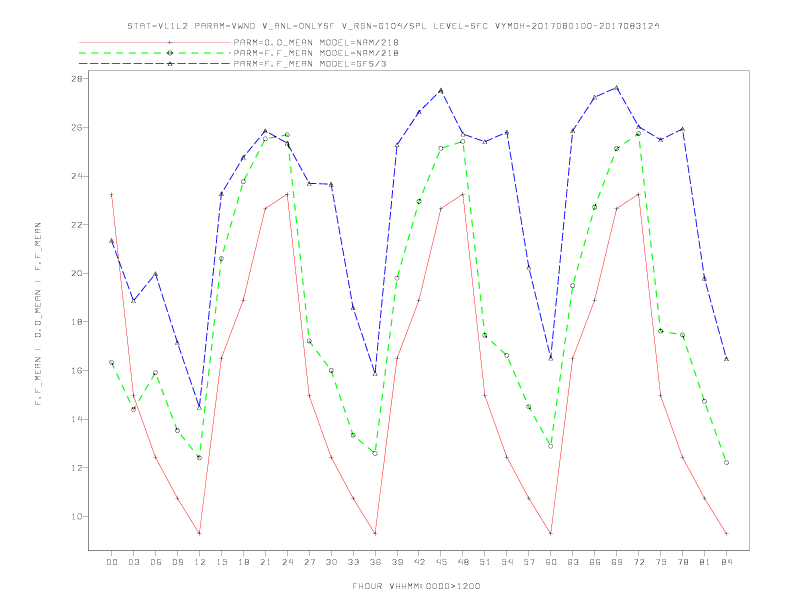Click the x-axis tick label 54
792x612 pixels.
click(507, 562)
